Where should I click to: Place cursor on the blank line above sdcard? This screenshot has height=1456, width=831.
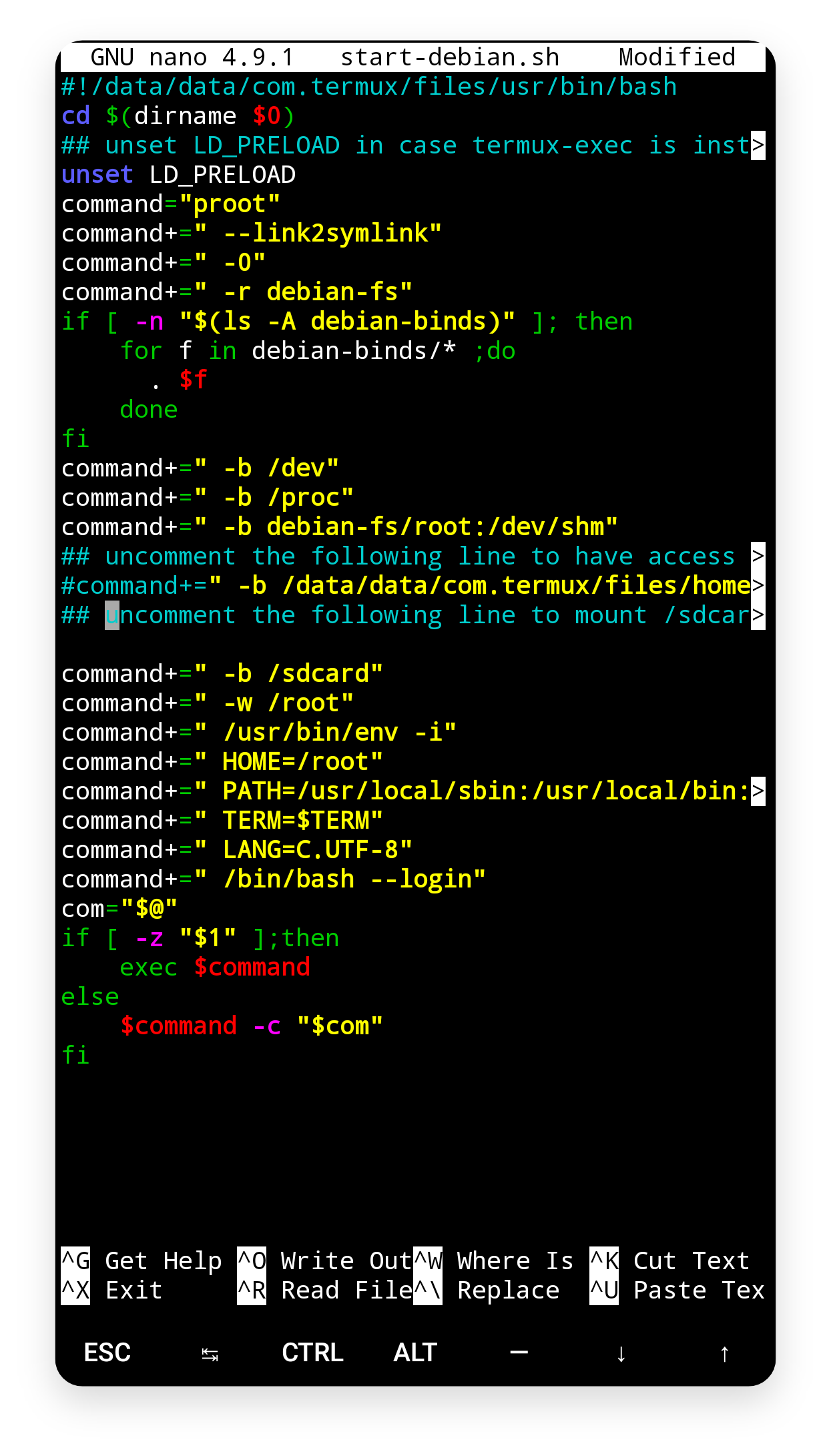[267, 645]
